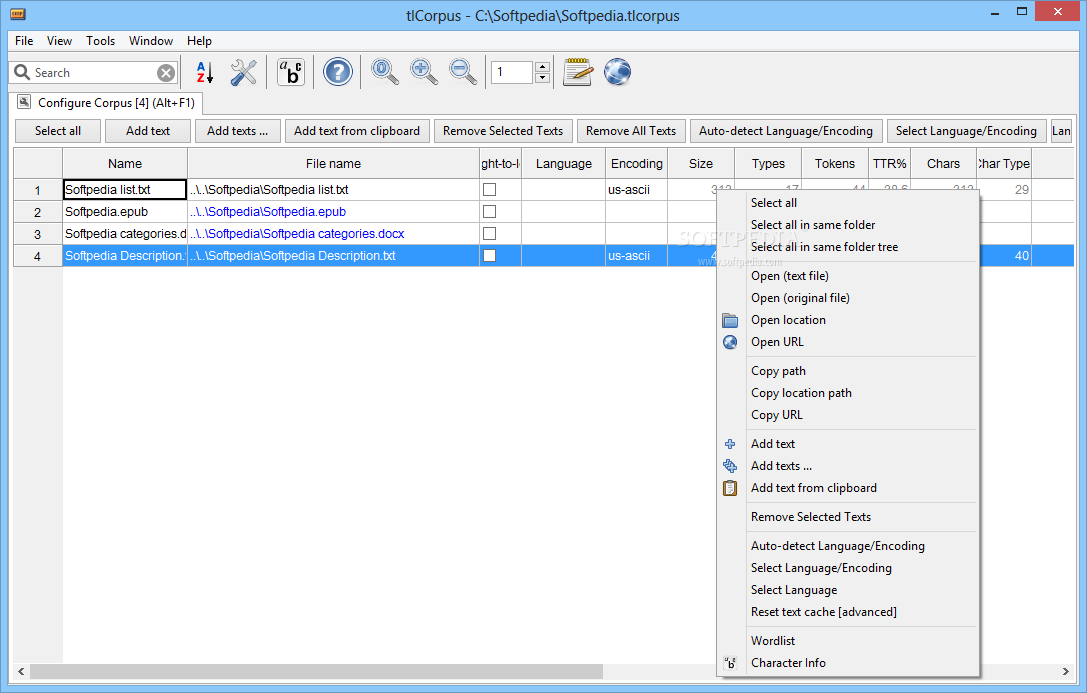Open the Help menu
The width and height of the screenshot is (1087, 693).
pyautogui.click(x=199, y=41)
